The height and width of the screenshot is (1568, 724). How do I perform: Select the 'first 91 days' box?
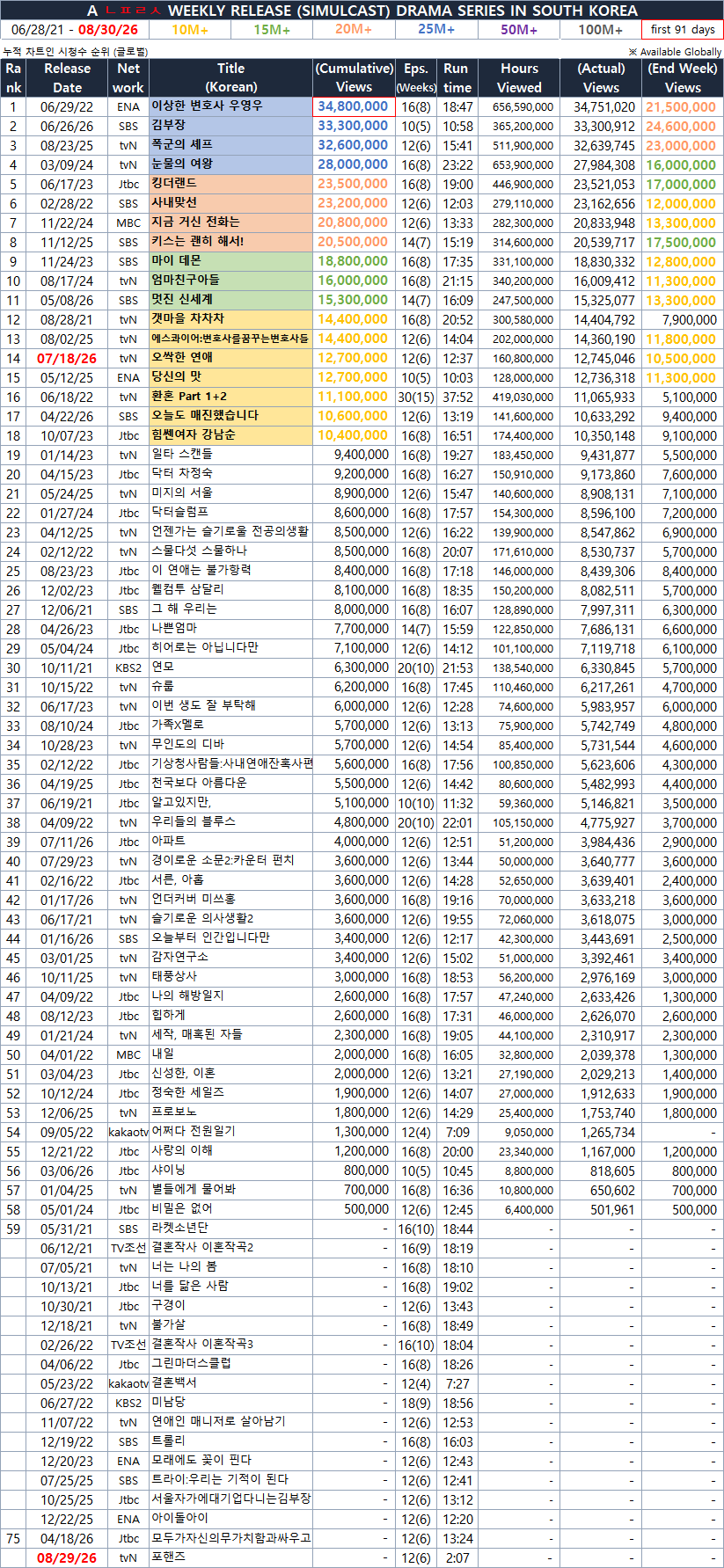point(683,29)
